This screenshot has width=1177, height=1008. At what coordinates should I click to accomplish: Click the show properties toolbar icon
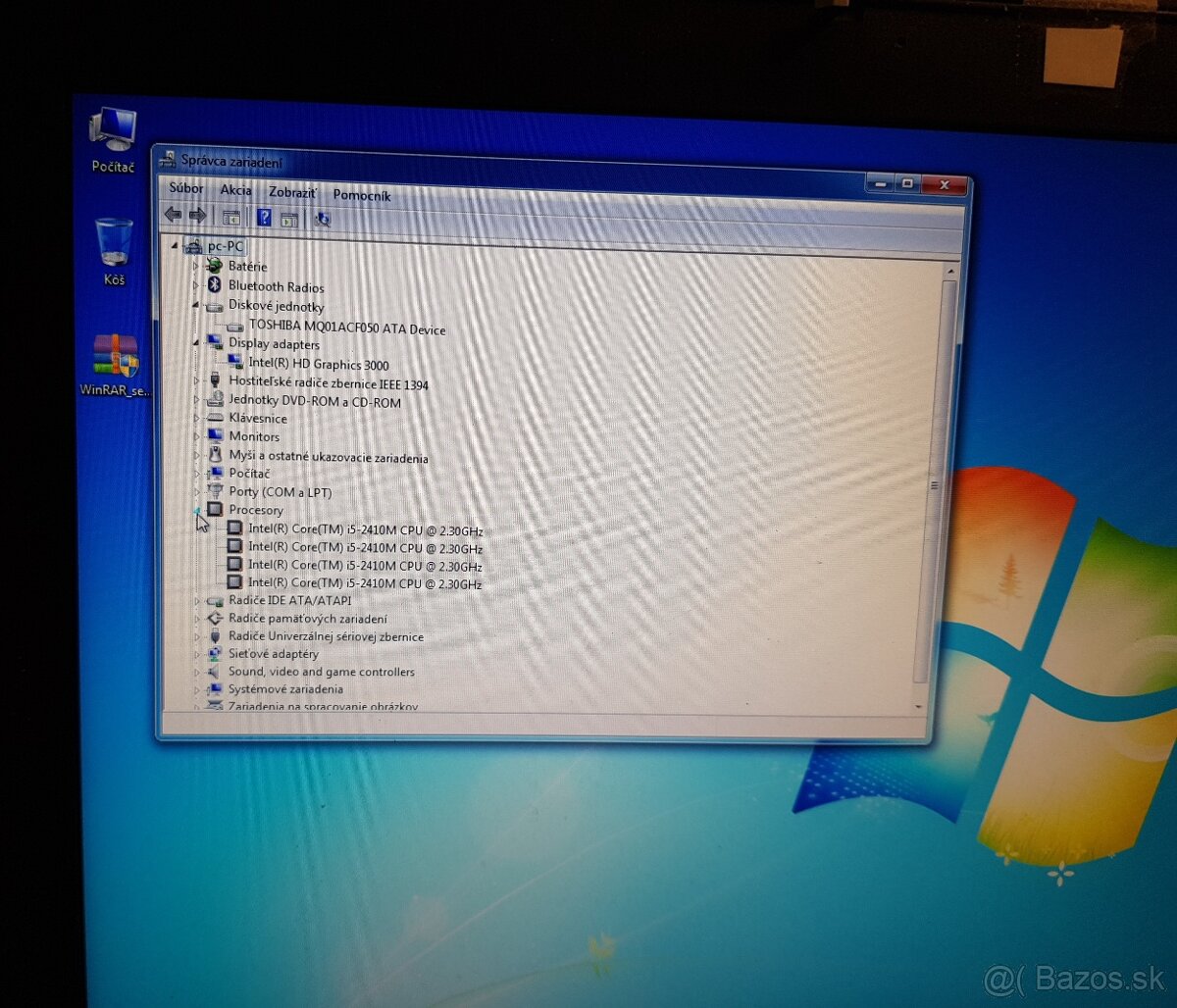[288, 218]
